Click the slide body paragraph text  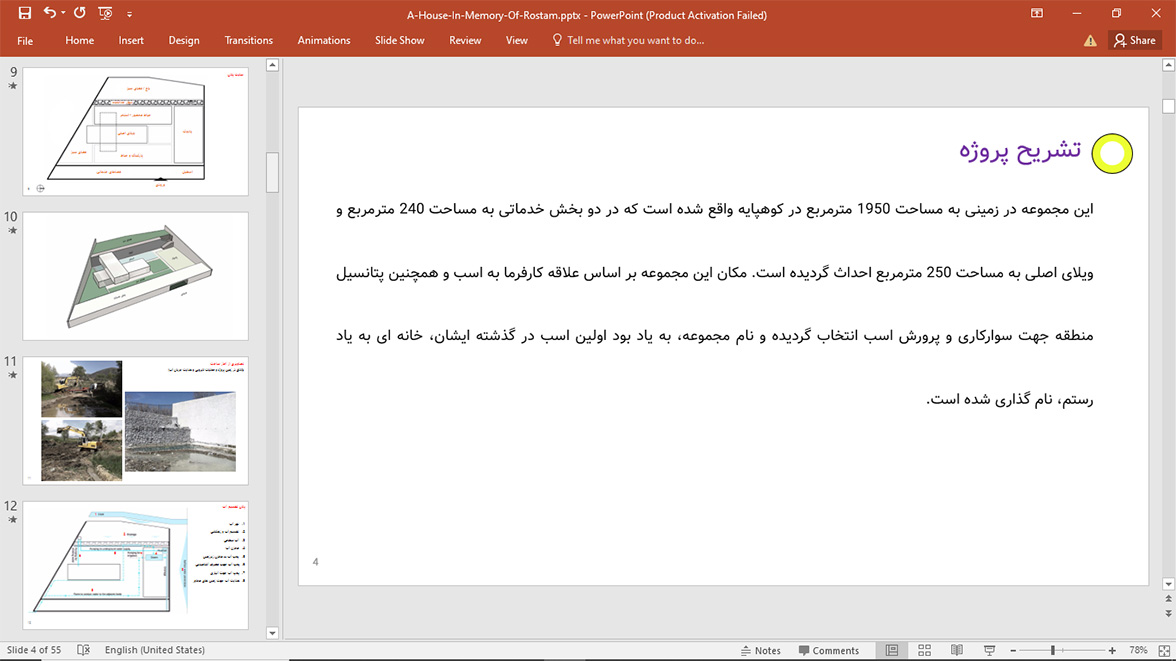pyautogui.click(x=715, y=304)
